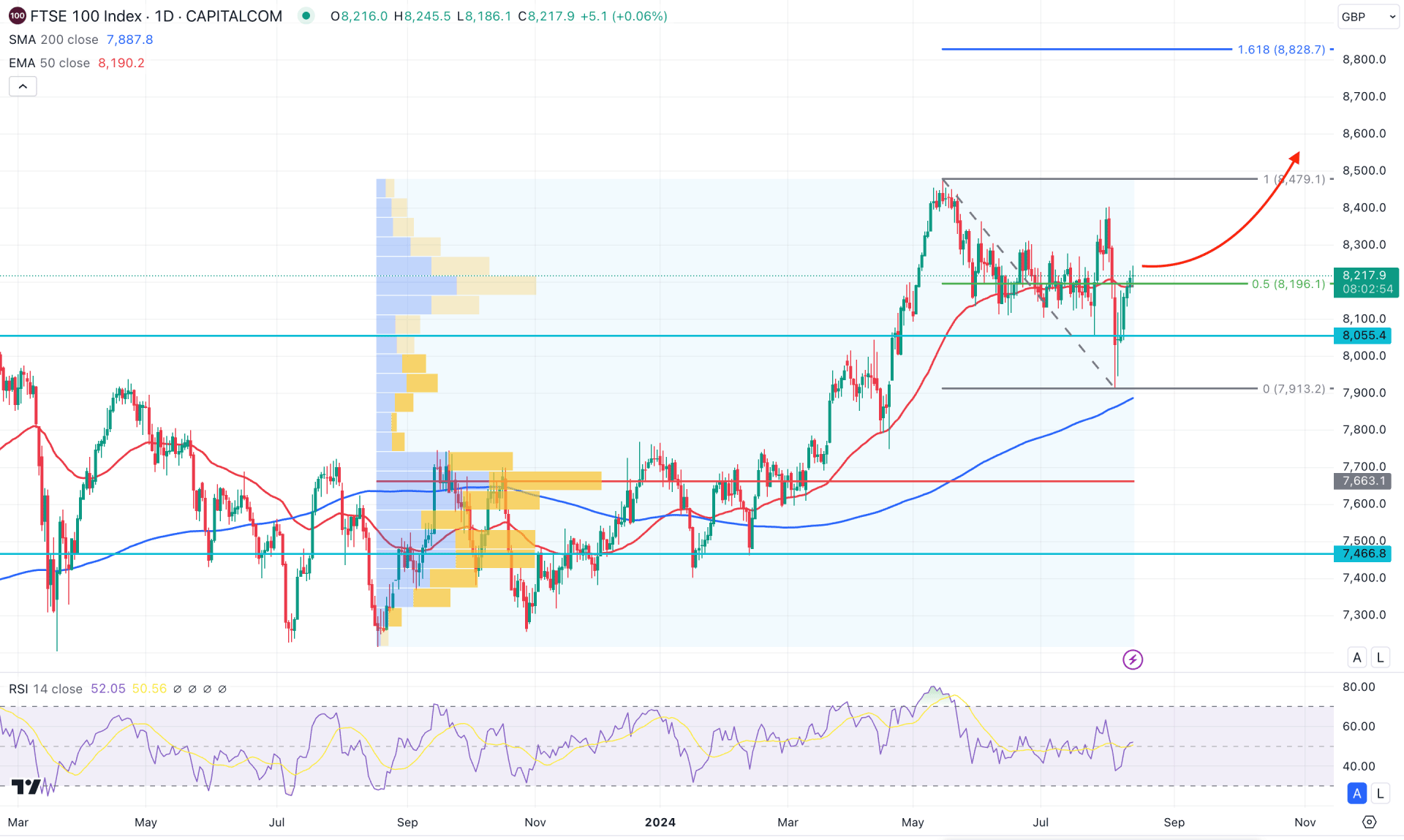Viewport: 1404px width, 840px height.
Task: Click the FTSE 100 symbol logo icon
Action: pyautogui.click(x=17, y=15)
